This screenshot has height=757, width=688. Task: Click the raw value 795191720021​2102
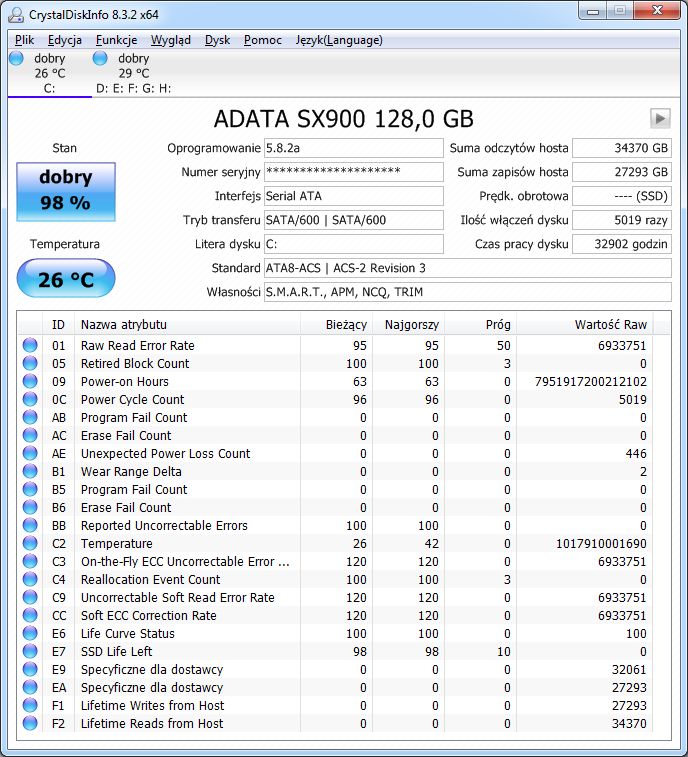[590, 381]
